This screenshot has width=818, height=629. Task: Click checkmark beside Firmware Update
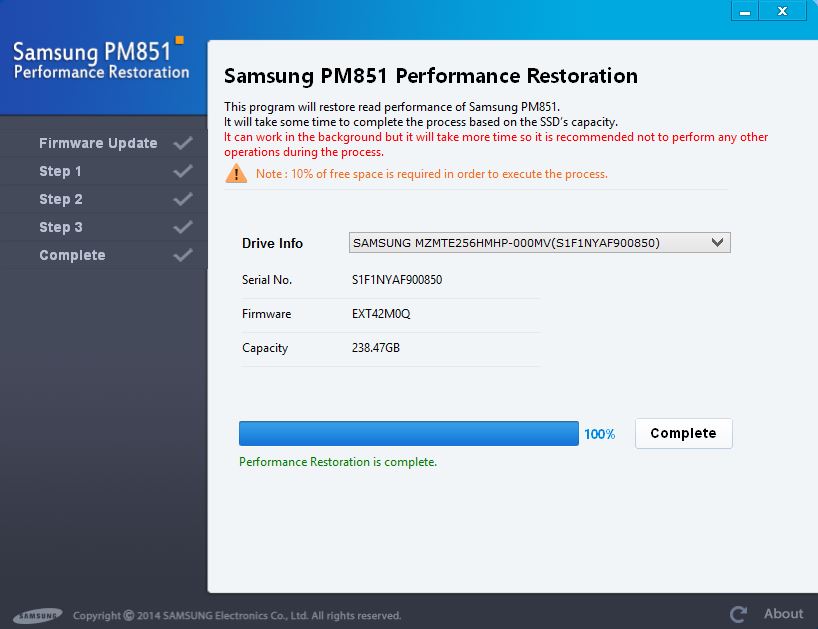(x=183, y=143)
